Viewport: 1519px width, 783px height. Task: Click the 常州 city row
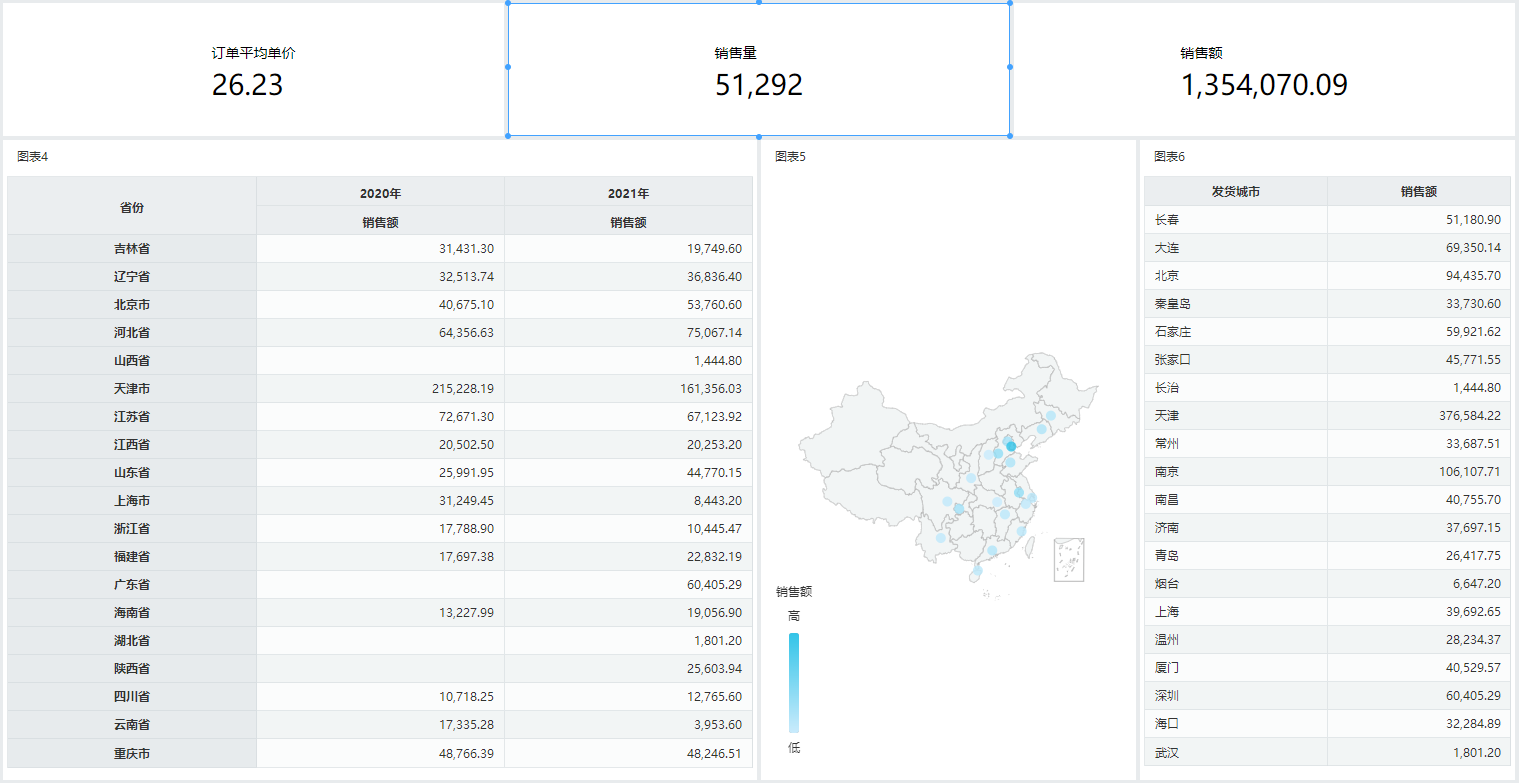[1327, 444]
